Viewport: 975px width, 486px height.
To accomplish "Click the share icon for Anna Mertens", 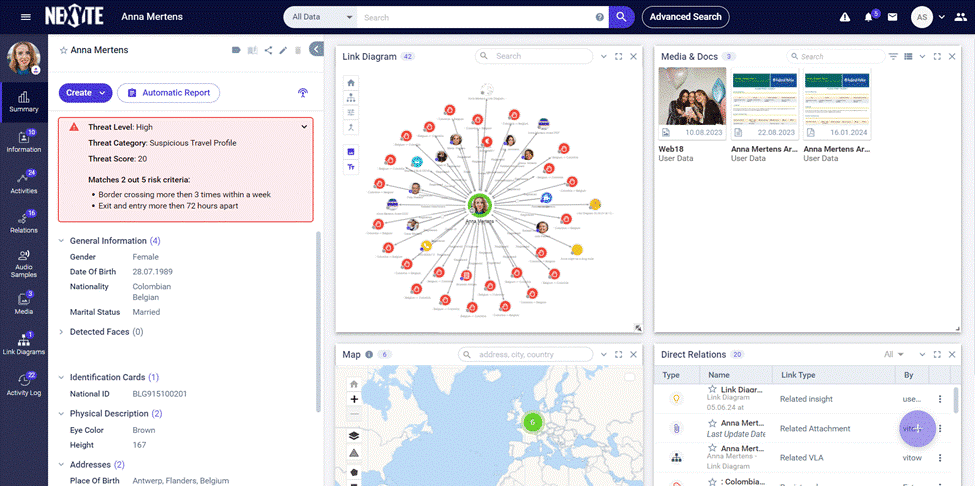I will (268, 50).
